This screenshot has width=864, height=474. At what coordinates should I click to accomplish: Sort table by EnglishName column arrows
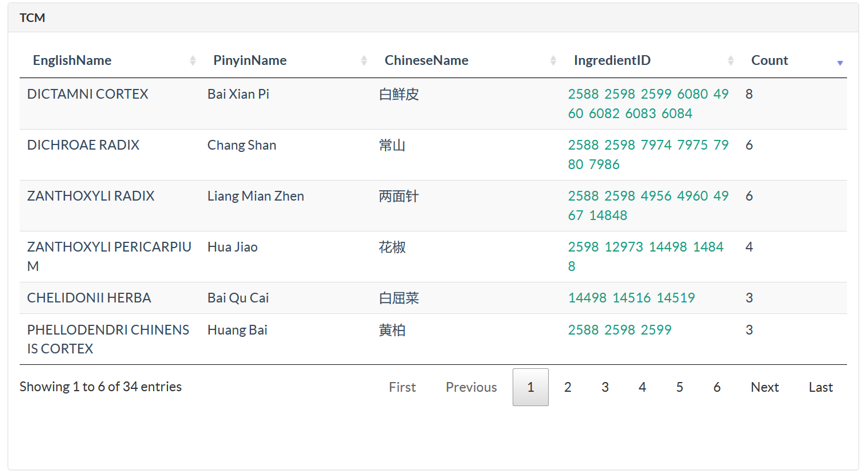coord(192,61)
